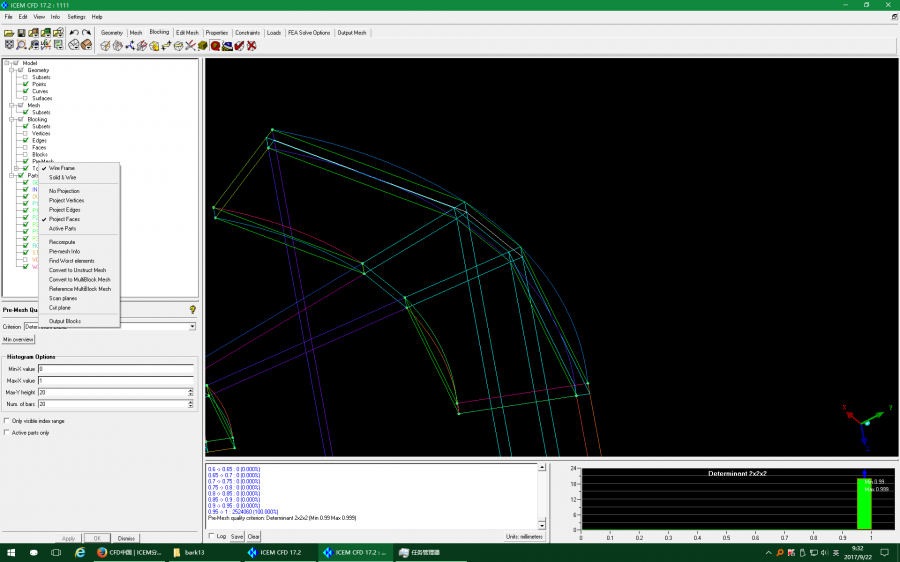Click into the Min-X value field
This screenshot has height=562, width=900.
tap(115, 369)
